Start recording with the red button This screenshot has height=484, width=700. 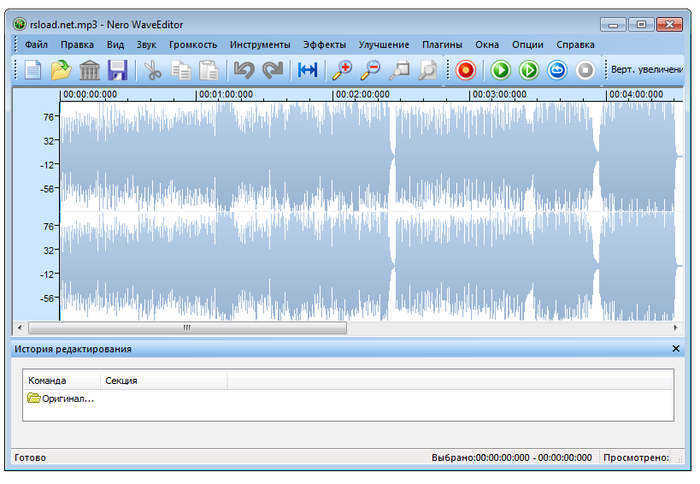[x=466, y=71]
